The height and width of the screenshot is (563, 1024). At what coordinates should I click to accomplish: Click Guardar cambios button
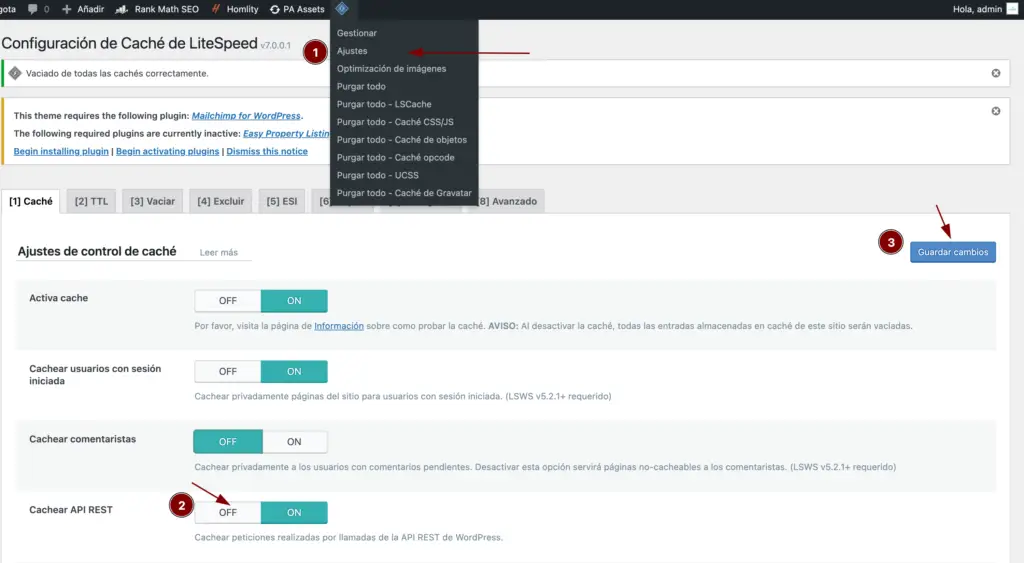tap(953, 251)
